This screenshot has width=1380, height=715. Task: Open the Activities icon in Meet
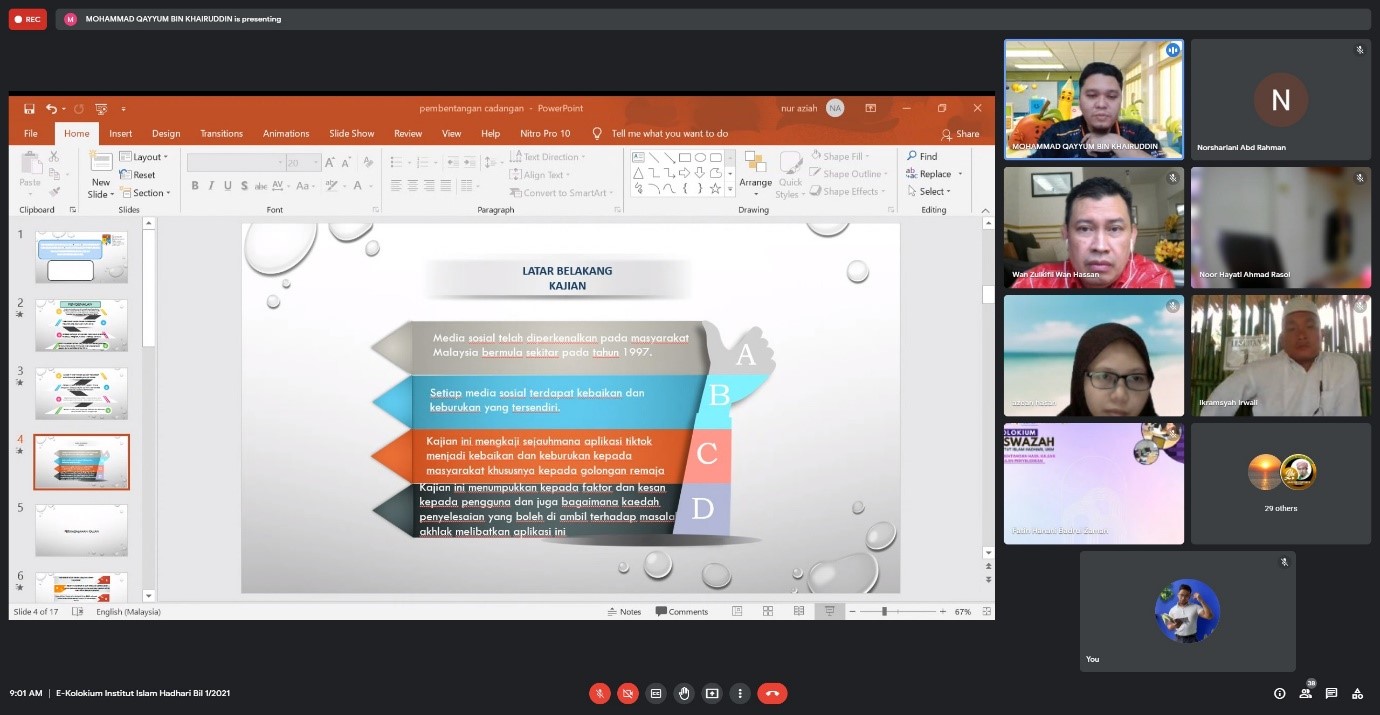1357,693
